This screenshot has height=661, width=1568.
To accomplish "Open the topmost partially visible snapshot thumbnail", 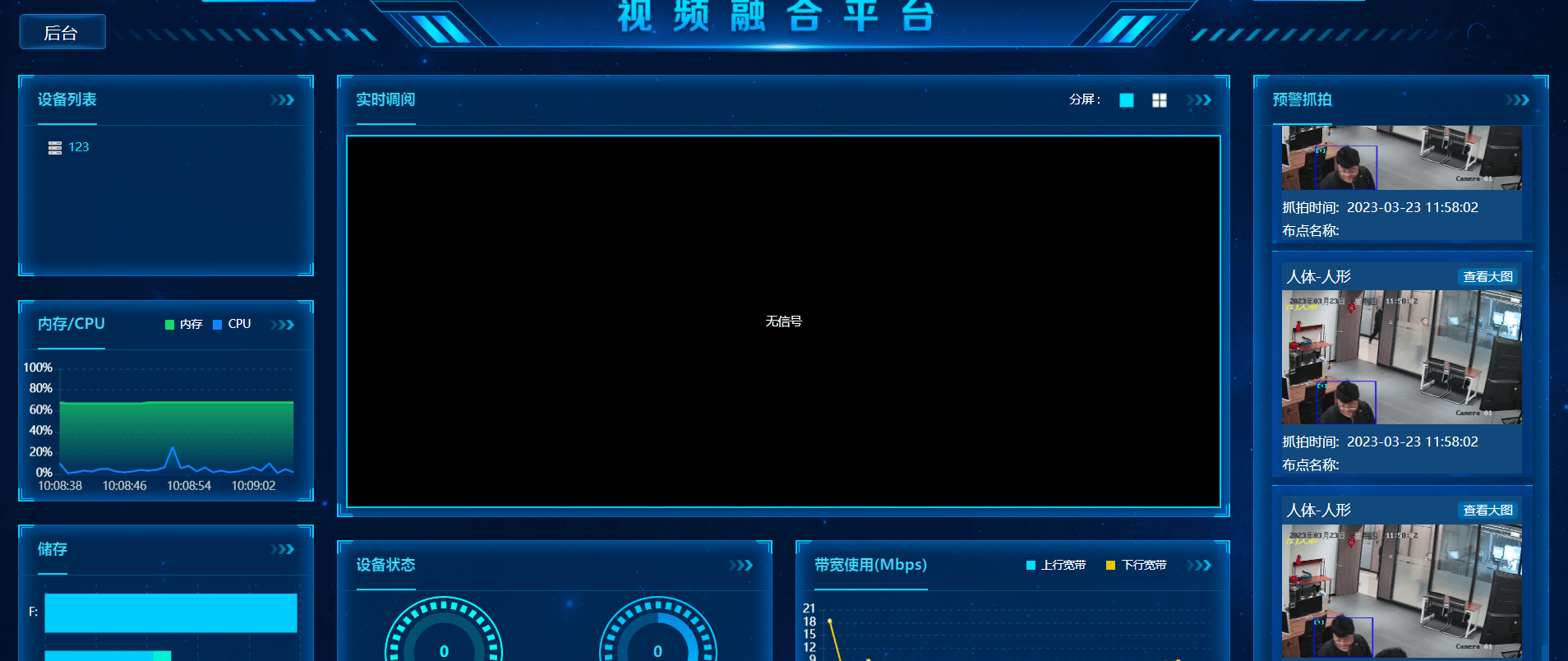I will 1401,158.
